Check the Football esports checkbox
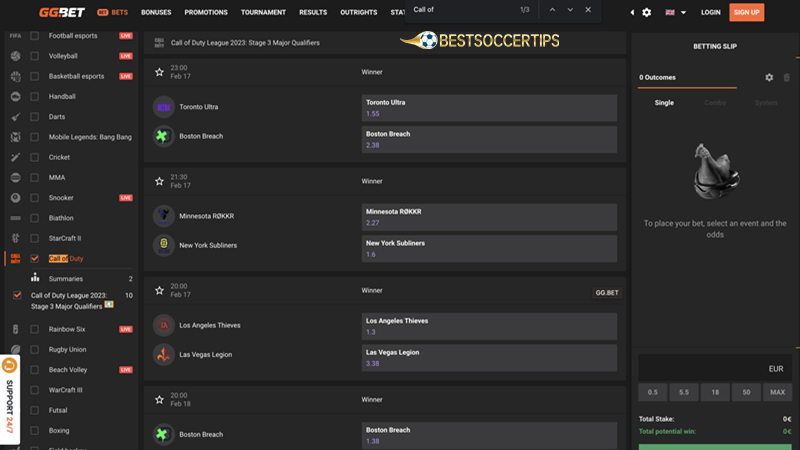This screenshot has height=450, width=800. coord(35,36)
